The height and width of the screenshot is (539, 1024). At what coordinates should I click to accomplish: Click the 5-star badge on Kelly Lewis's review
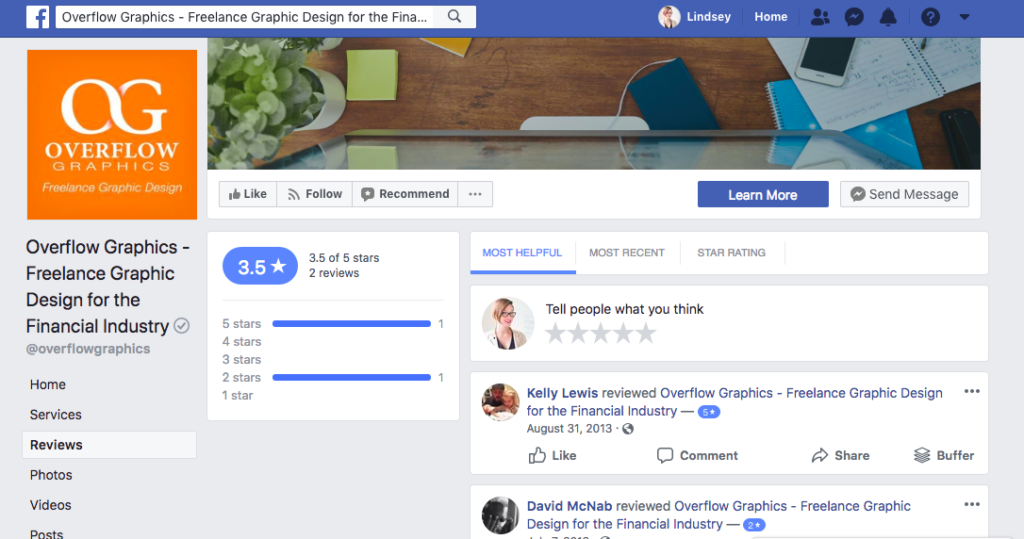[709, 412]
